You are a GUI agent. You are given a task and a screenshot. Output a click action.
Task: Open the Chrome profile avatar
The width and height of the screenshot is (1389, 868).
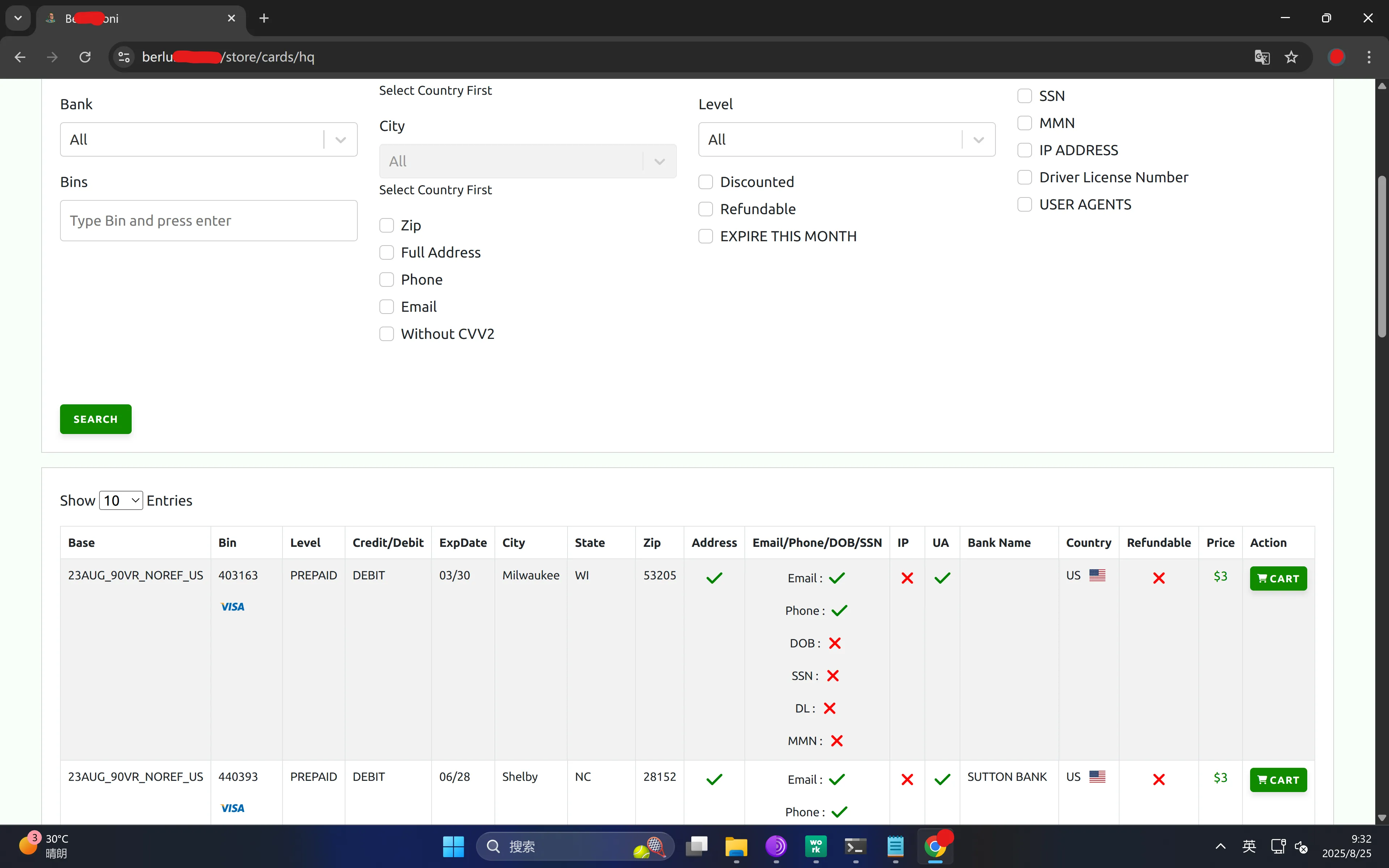point(1337,57)
